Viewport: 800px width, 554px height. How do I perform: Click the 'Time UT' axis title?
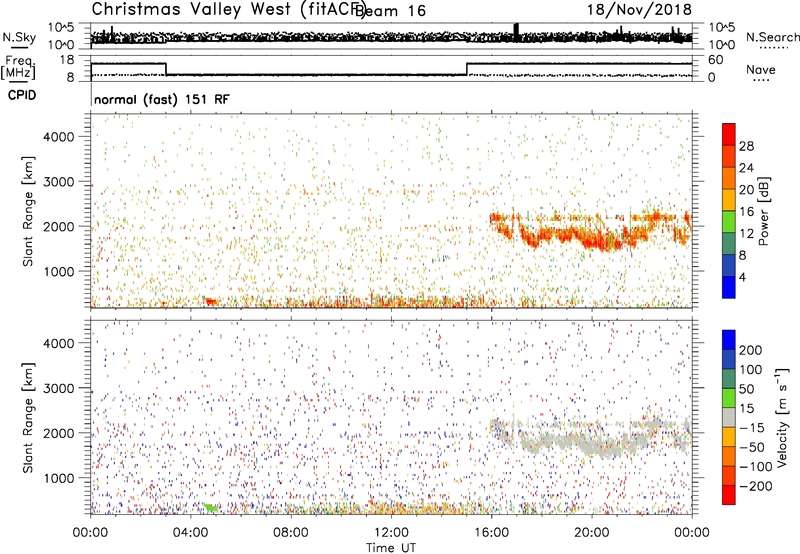(391, 548)
